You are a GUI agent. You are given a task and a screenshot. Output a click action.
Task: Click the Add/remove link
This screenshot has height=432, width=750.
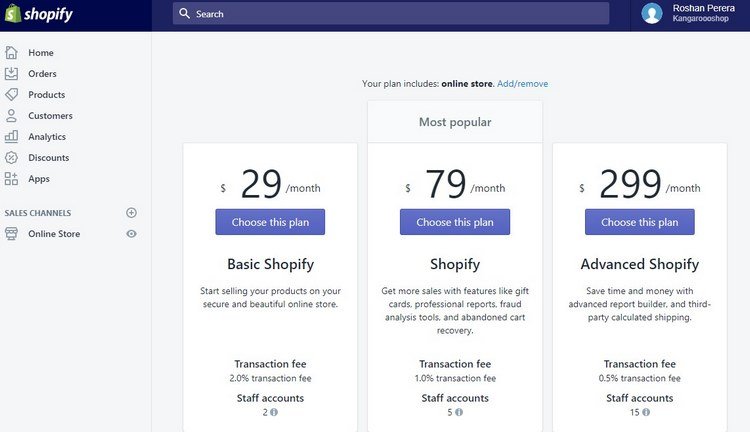tap(522, 84)
